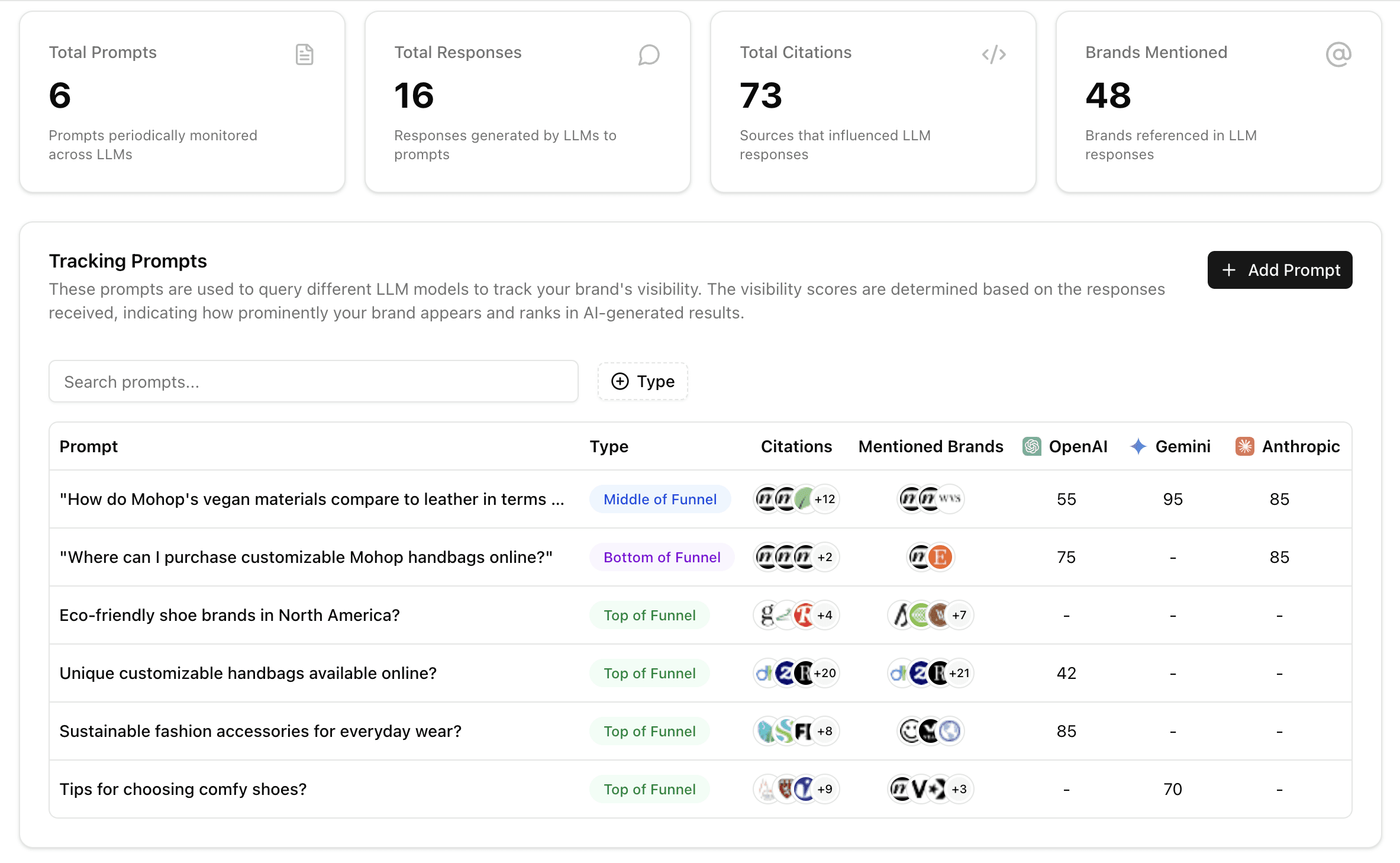The height and width of the screenshot is (863, 1400).
Task: Click orange E brand avatar in second row
Action: pos(940,557)
